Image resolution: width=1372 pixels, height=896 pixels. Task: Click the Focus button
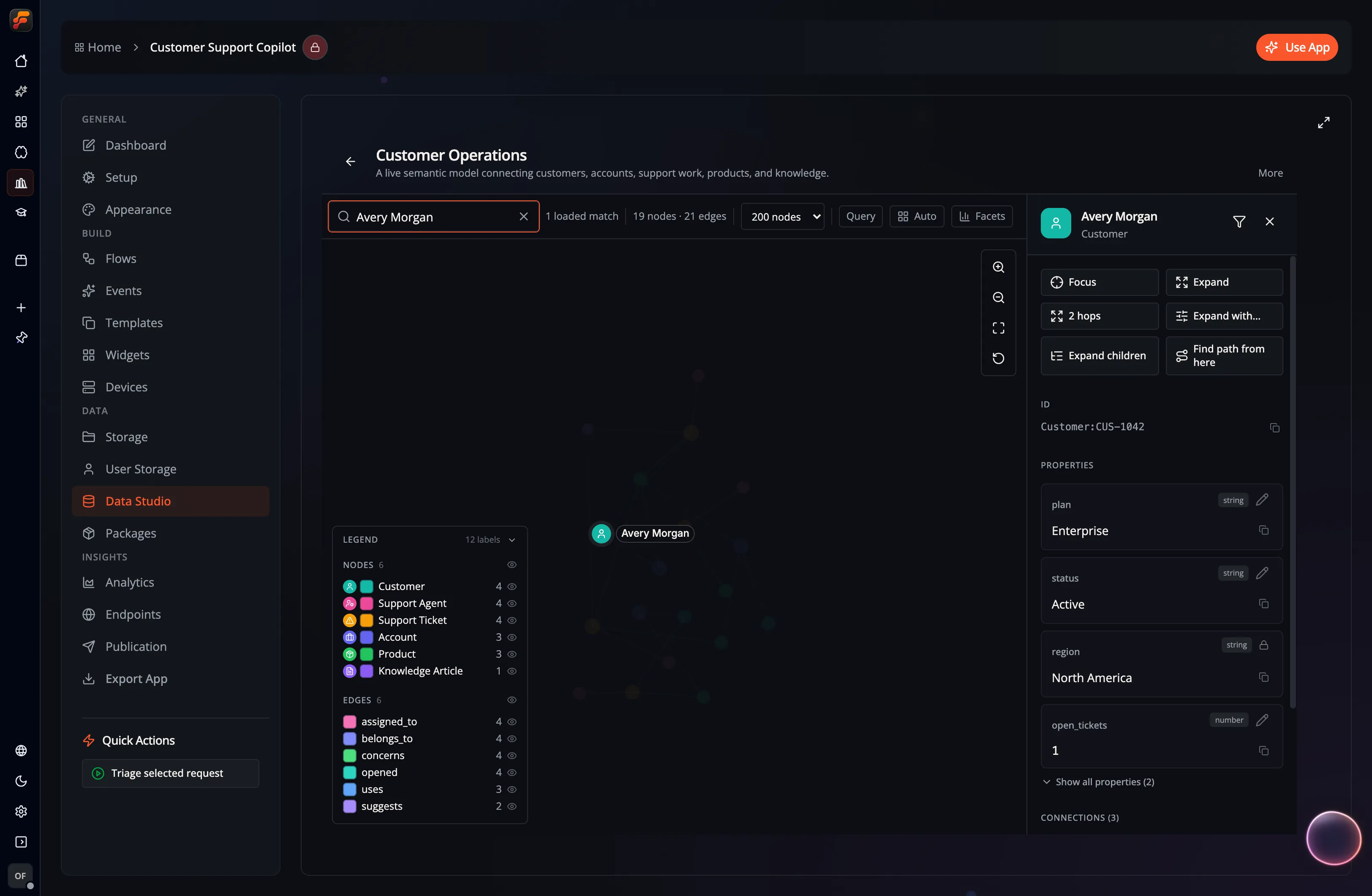[1099, 282]
